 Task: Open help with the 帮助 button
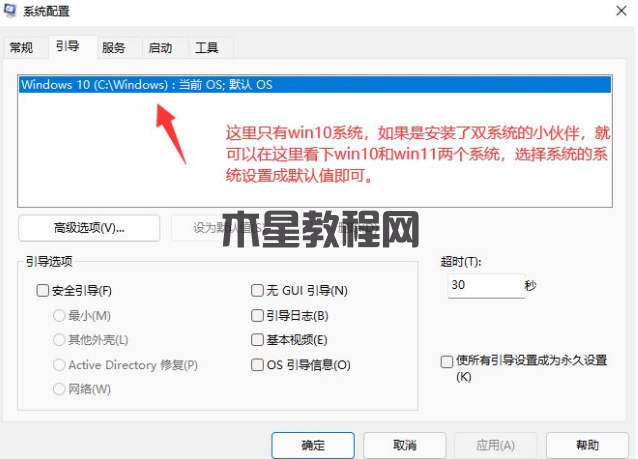[x=587, y=445]
